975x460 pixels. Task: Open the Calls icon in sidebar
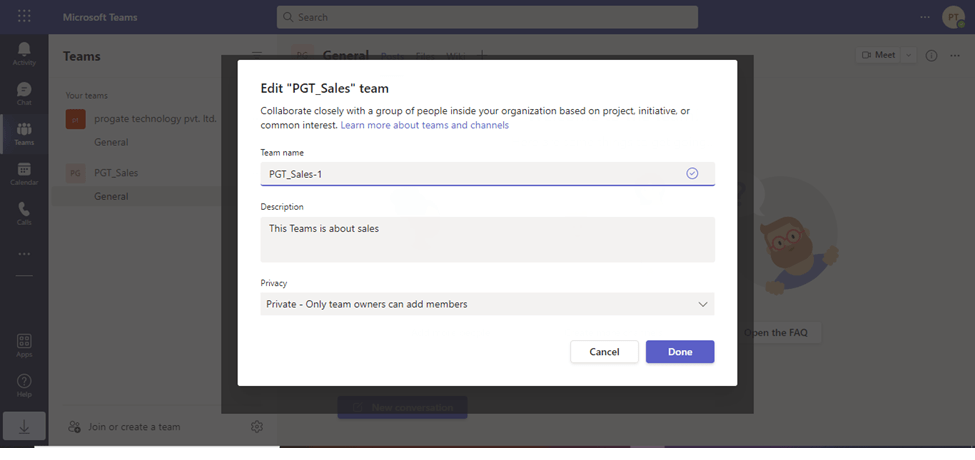[x=24, y=212]
